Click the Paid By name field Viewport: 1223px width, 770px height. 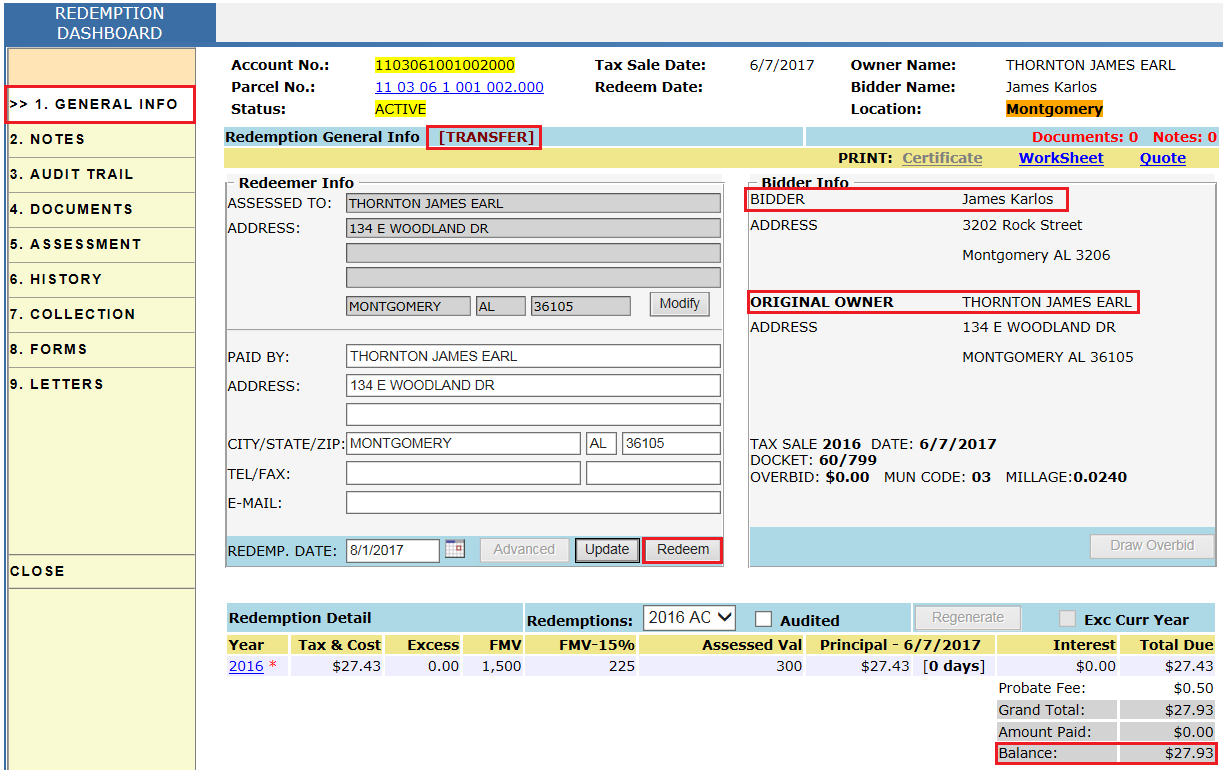[533, 356]
